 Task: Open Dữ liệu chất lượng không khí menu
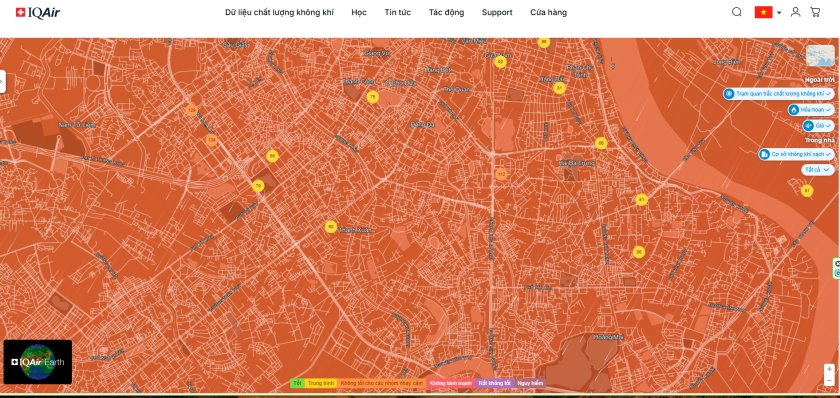(x=279, y=12)
